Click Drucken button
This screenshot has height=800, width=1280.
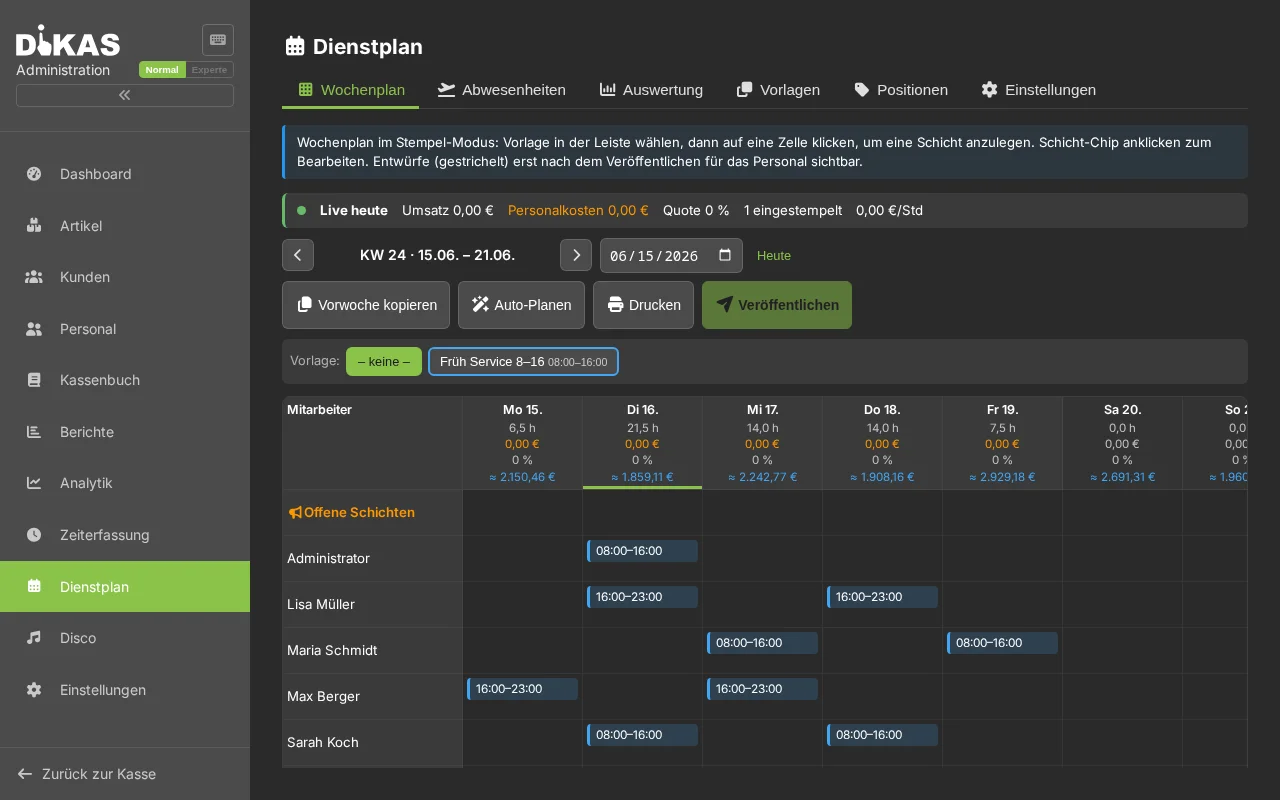coord(643,305)
